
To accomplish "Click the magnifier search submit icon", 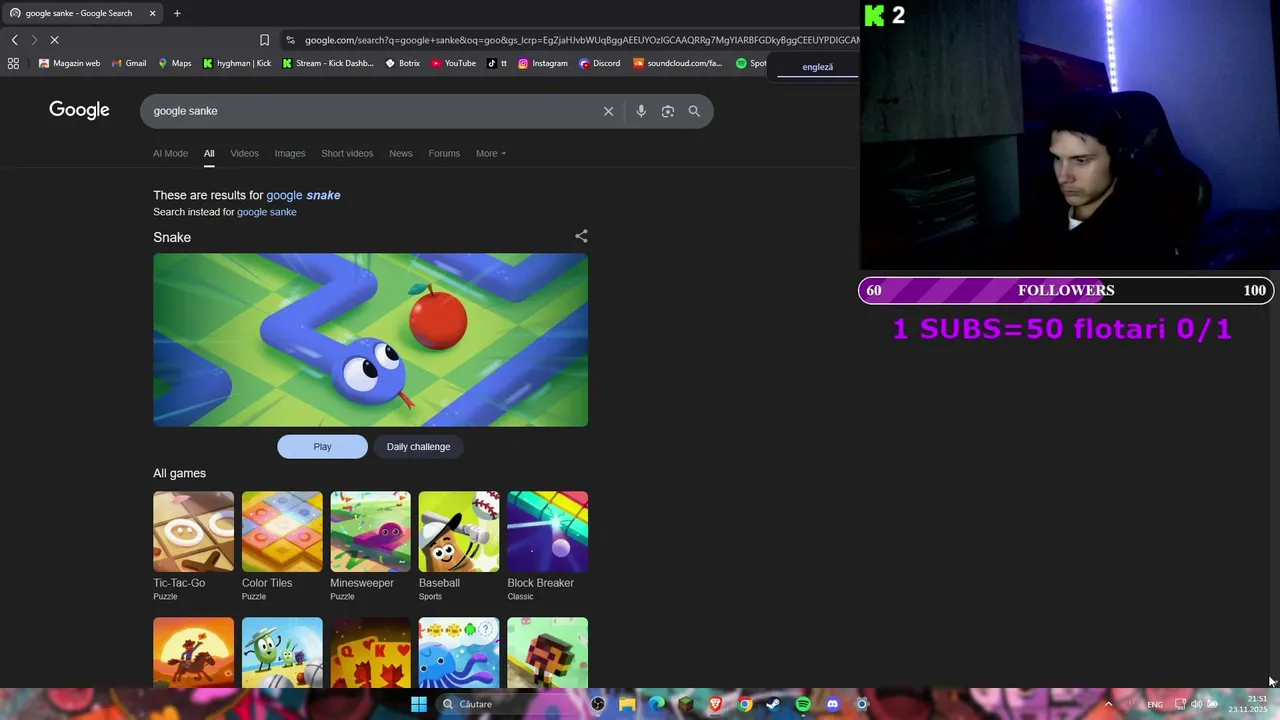I will tap(694, 111).
